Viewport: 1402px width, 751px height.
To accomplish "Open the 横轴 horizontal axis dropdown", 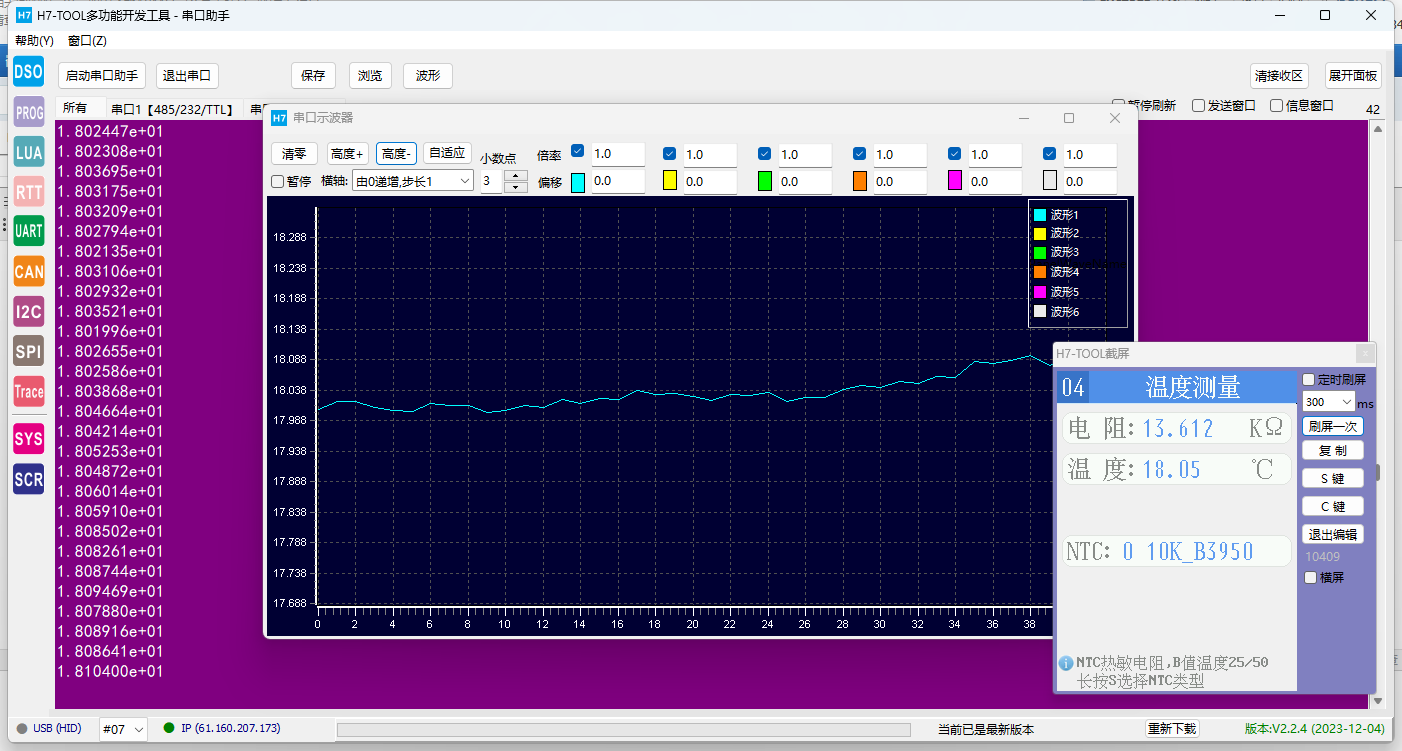I will tap(413, 181).
